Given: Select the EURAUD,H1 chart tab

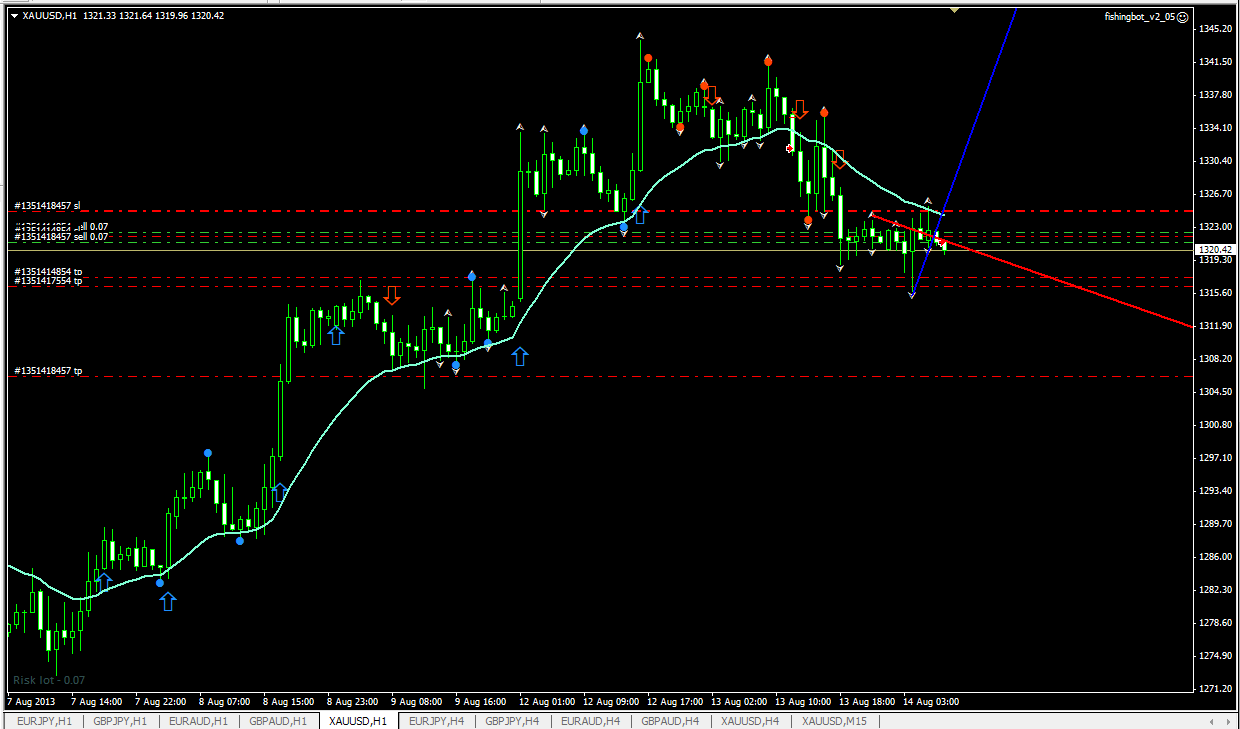Looking at the screenshot, I should (199, 721).
